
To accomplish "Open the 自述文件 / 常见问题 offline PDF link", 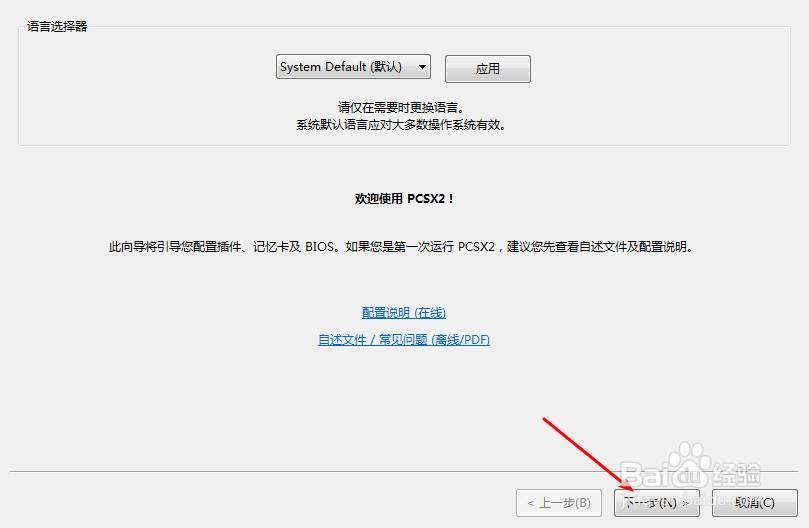I will point(403,340).
